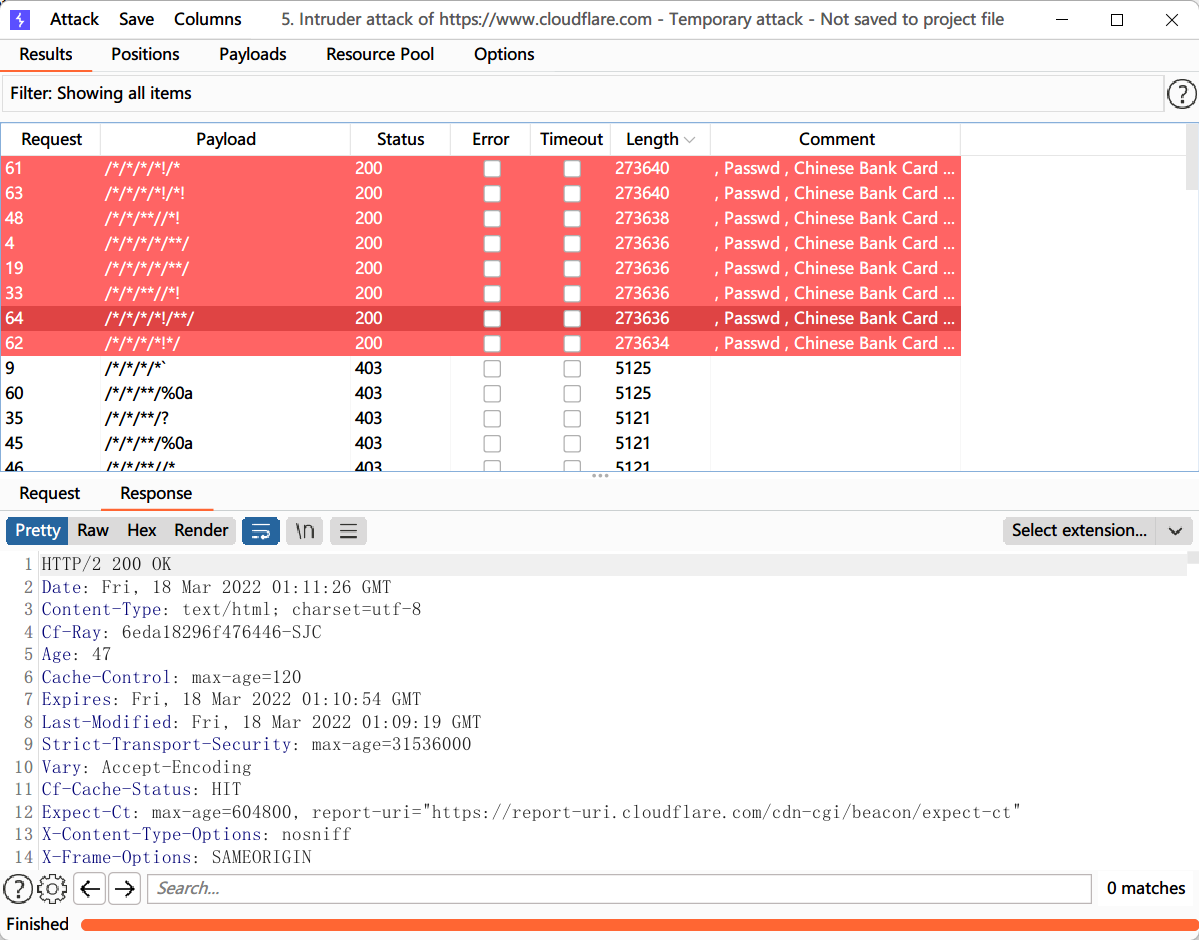The image size is (1199, 940).
Task: Select the Pretty view button
Action: point(37,531)
